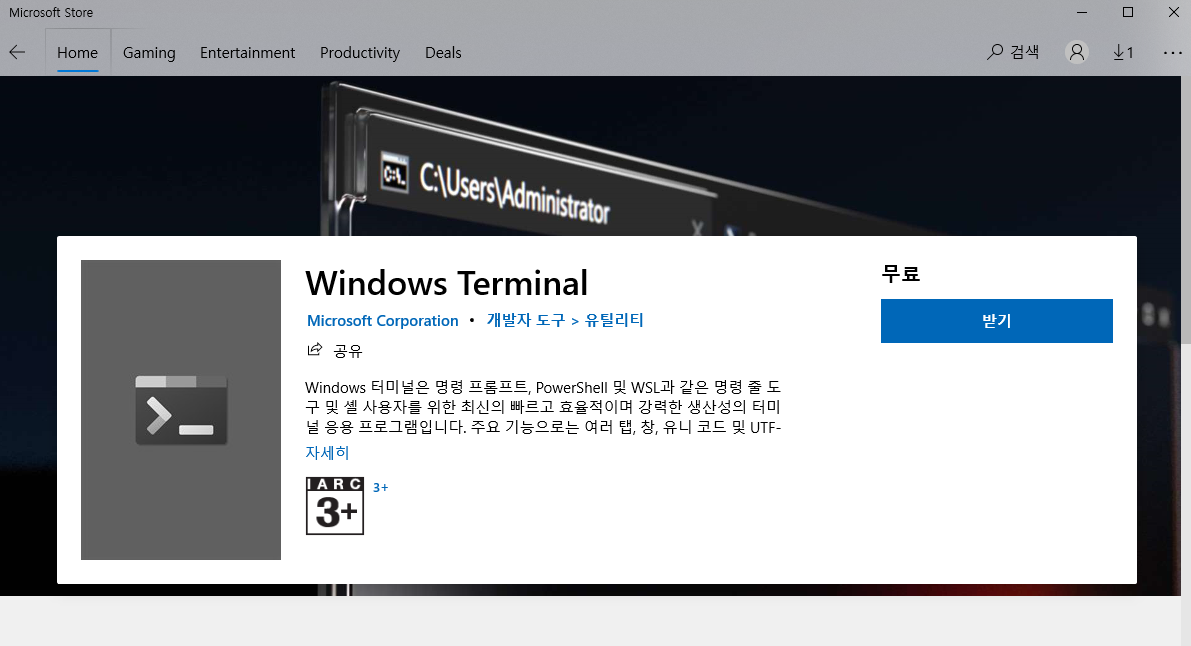This screenshot has width=1191, height=646.
Task: Click the 검색 search button
Action: 1013,52
